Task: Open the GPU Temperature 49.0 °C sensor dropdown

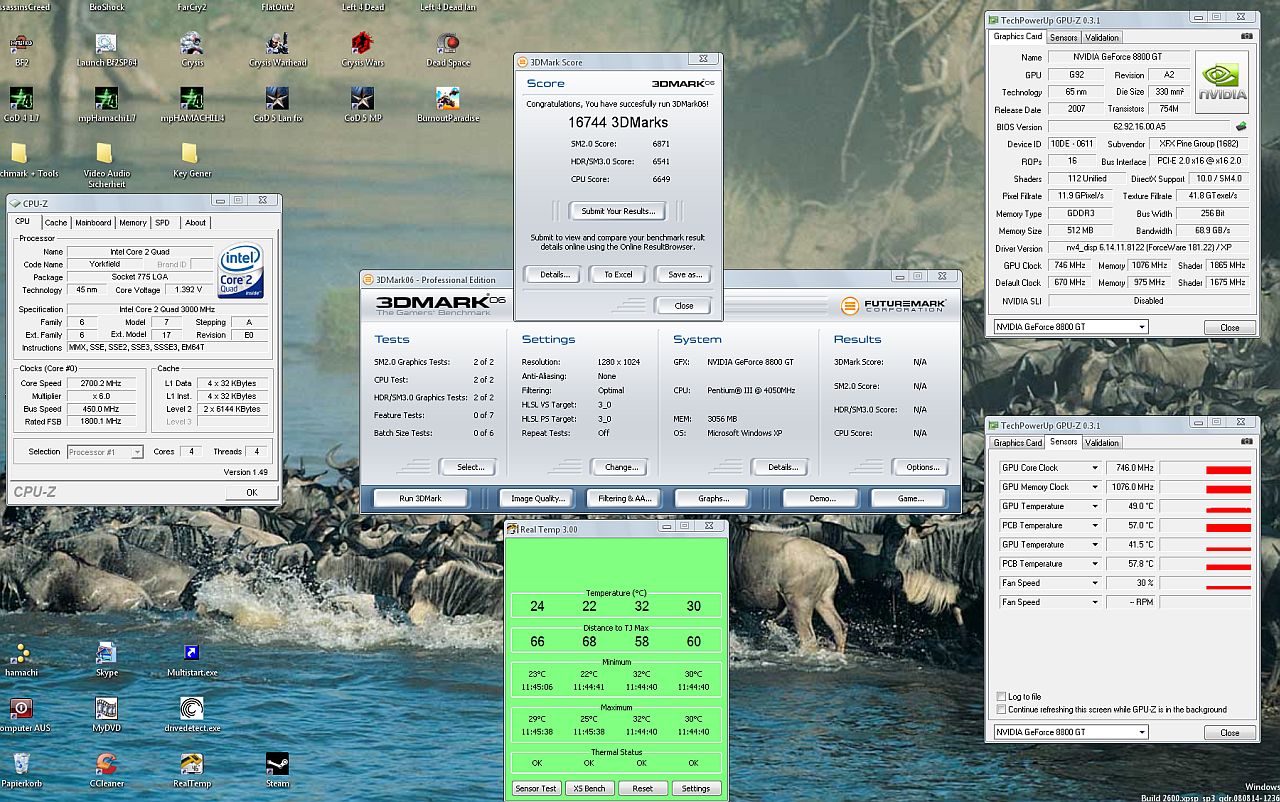Action: pyautogui.click(x=1095, y=506)
